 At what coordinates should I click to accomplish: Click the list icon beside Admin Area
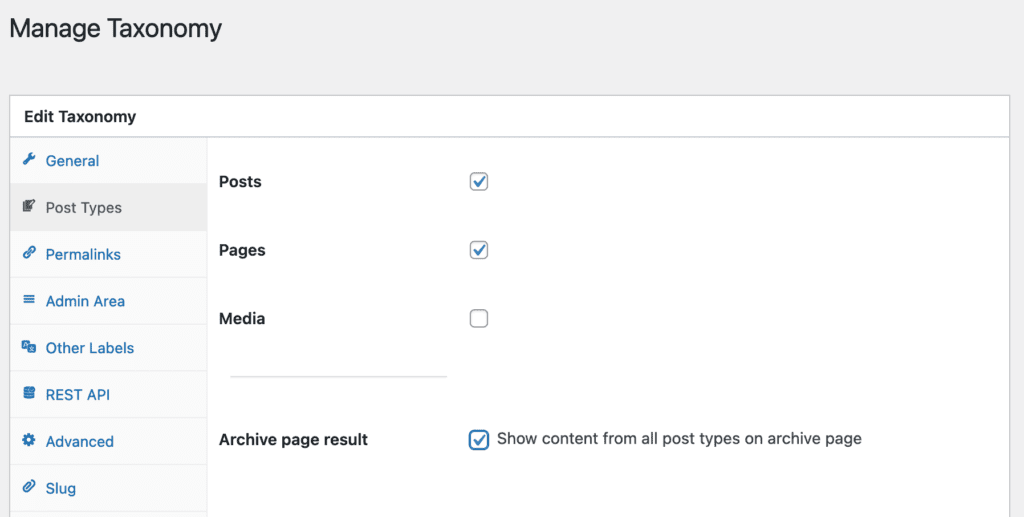[29, 300]
